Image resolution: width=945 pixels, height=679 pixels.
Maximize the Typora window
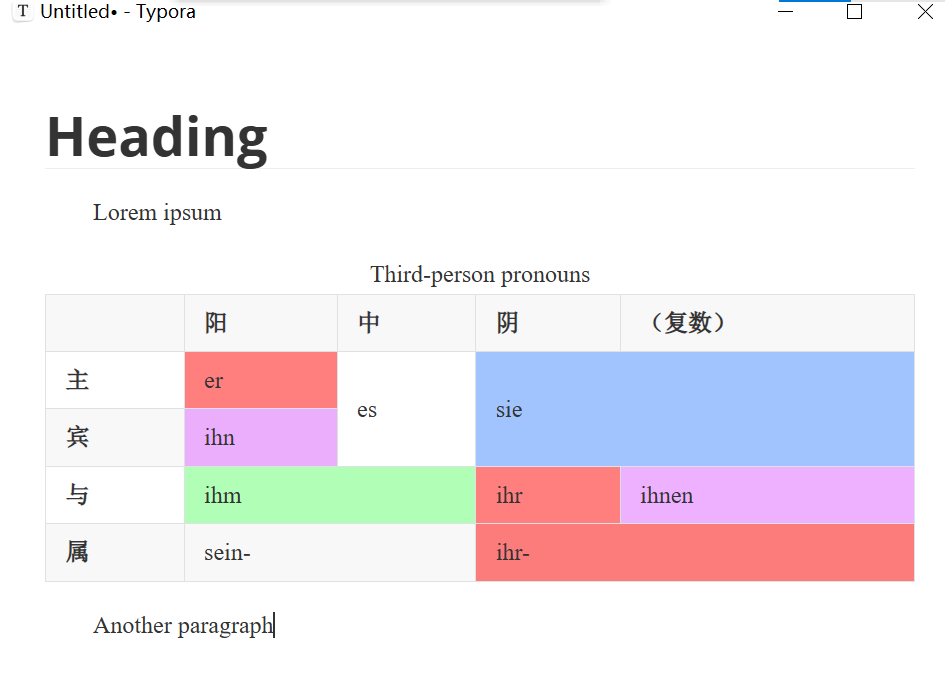(x=854, y=12)
